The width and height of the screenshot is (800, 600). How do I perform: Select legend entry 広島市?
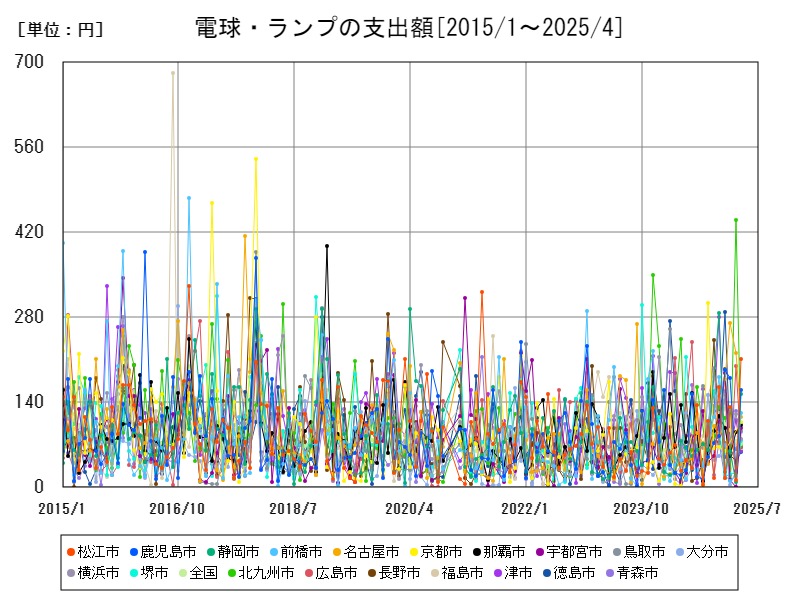(x=331, y=573)
